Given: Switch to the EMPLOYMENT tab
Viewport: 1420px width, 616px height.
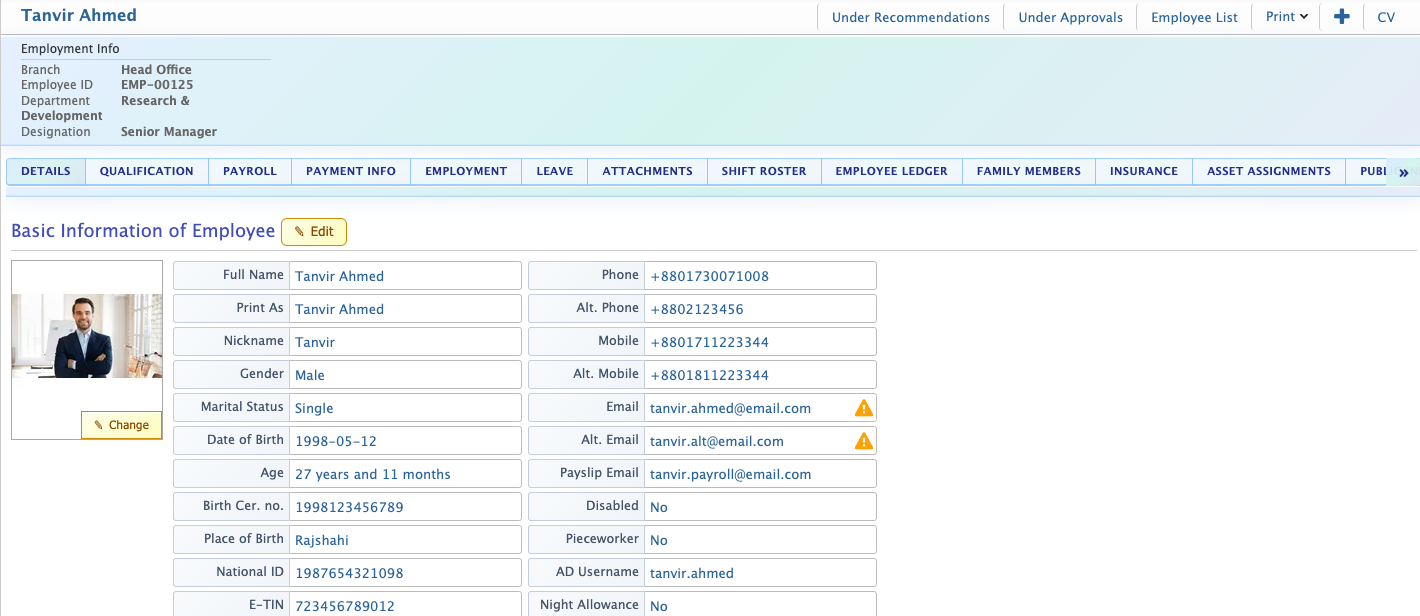Looking at the screenshot, I should 466,171.
